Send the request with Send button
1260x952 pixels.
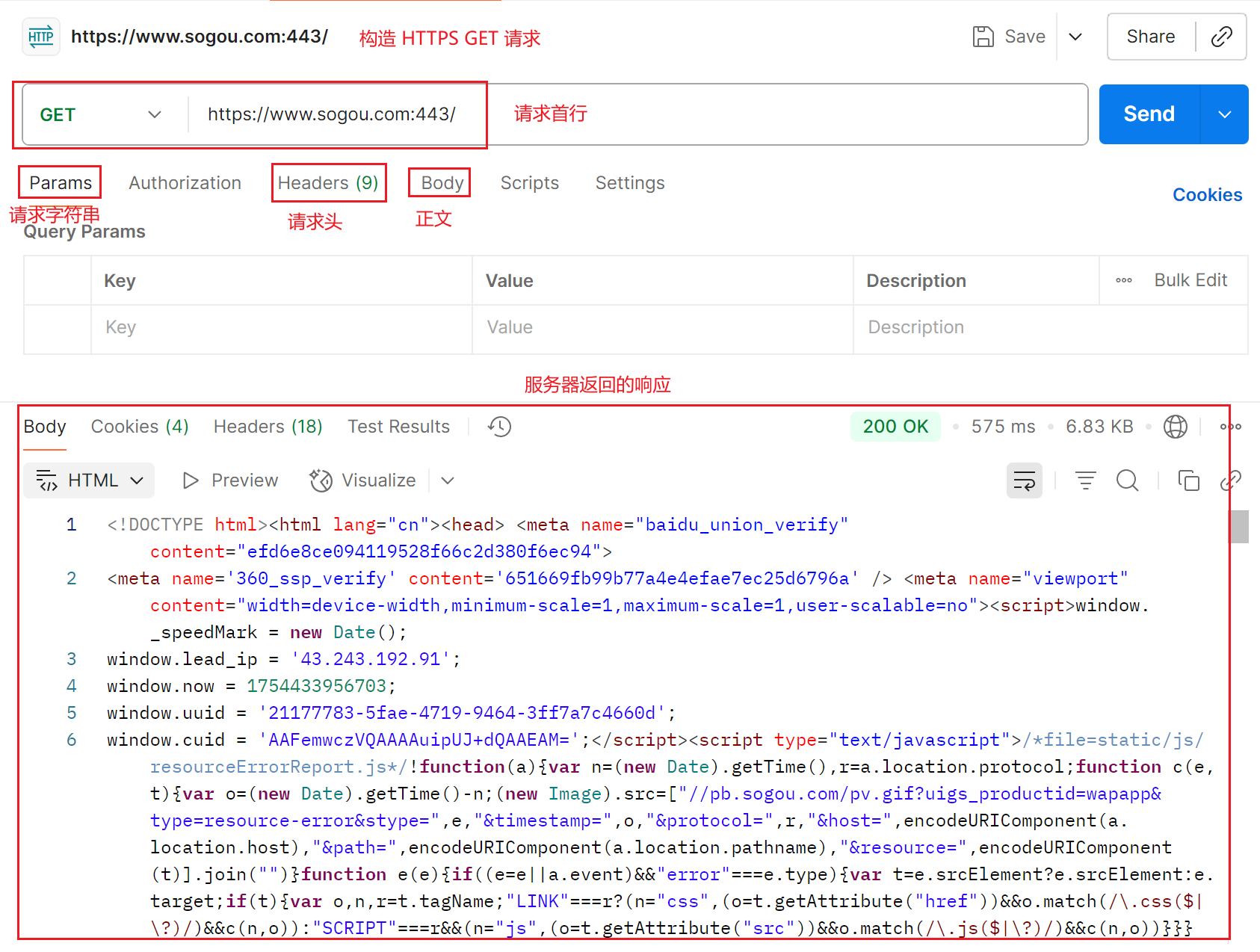(x=1149, y=114)
